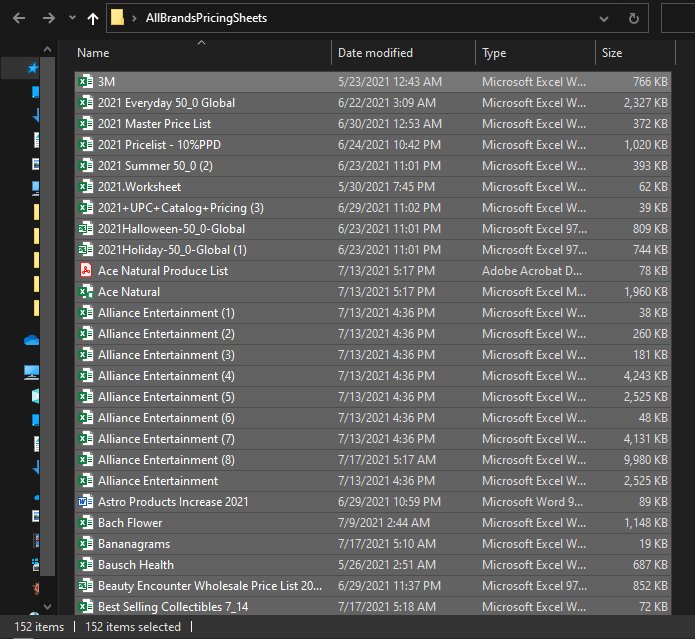Sort files by Size column
The height and width of the screenshot is (639, 695).
coord(635,53)
